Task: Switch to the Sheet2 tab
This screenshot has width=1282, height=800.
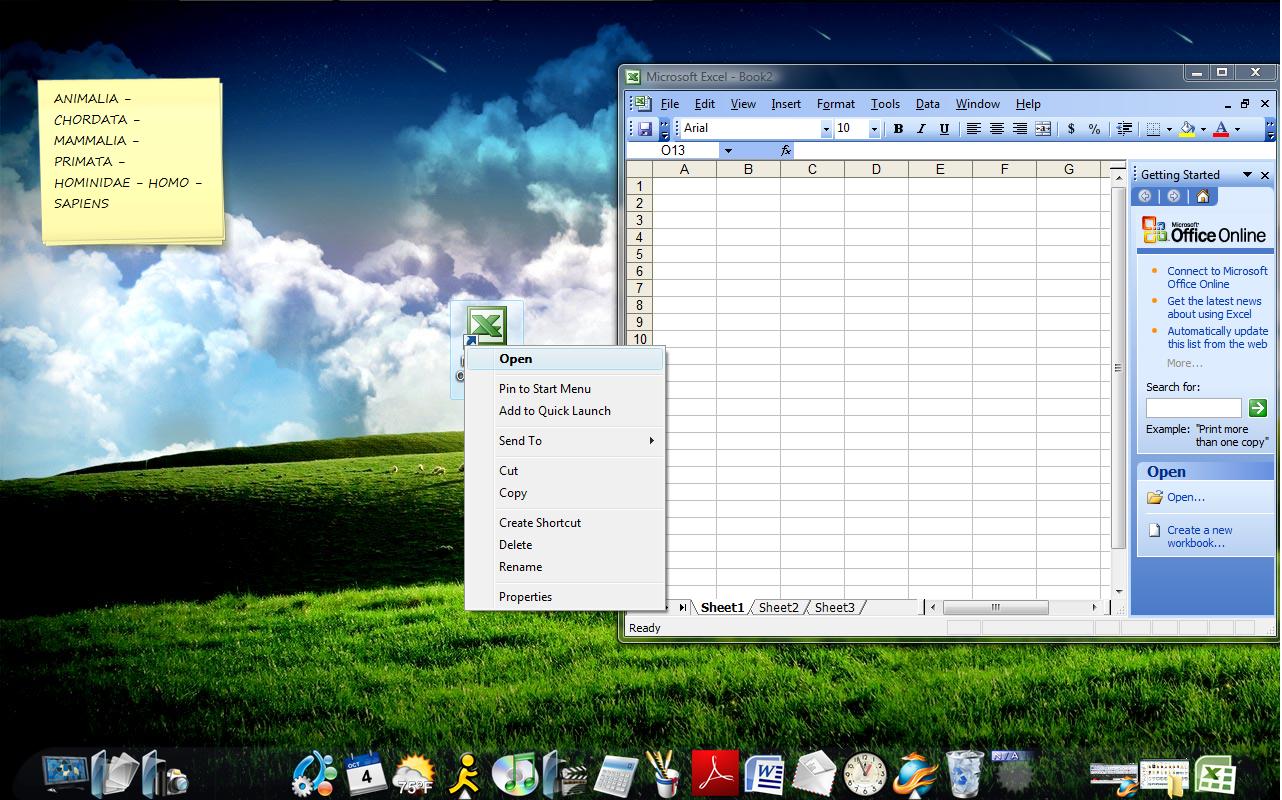Action: click(779, 607)
